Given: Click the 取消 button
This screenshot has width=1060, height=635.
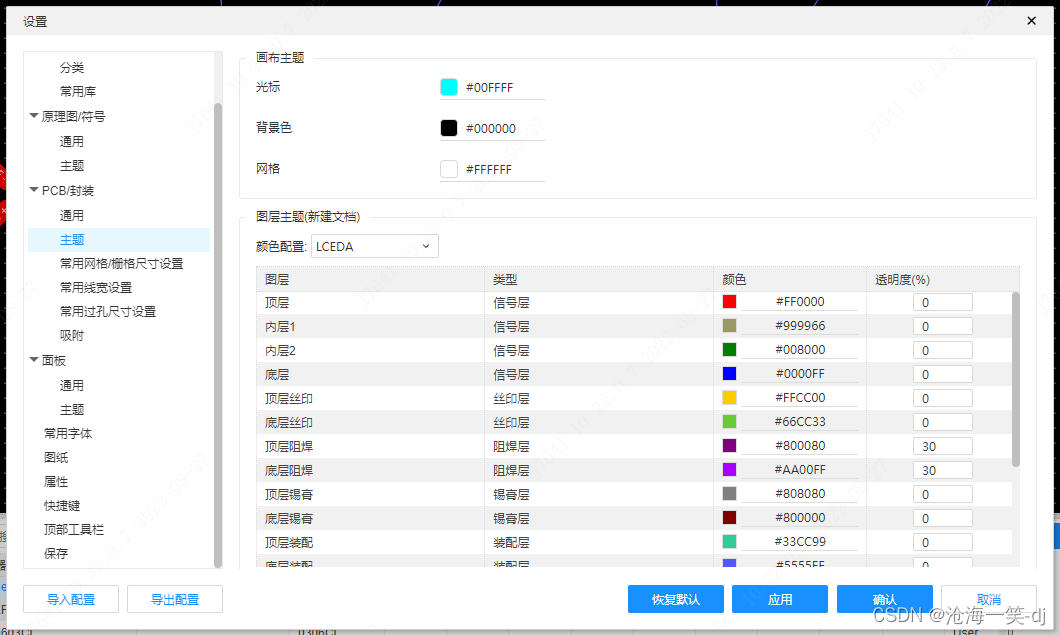Looking at the screenshot, I should point(989,599).
